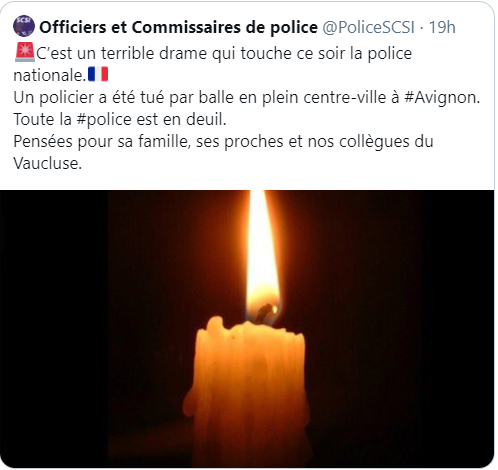
Task: Open the @PoliceSCSI handle link
Action: click(x=368, y=27)
